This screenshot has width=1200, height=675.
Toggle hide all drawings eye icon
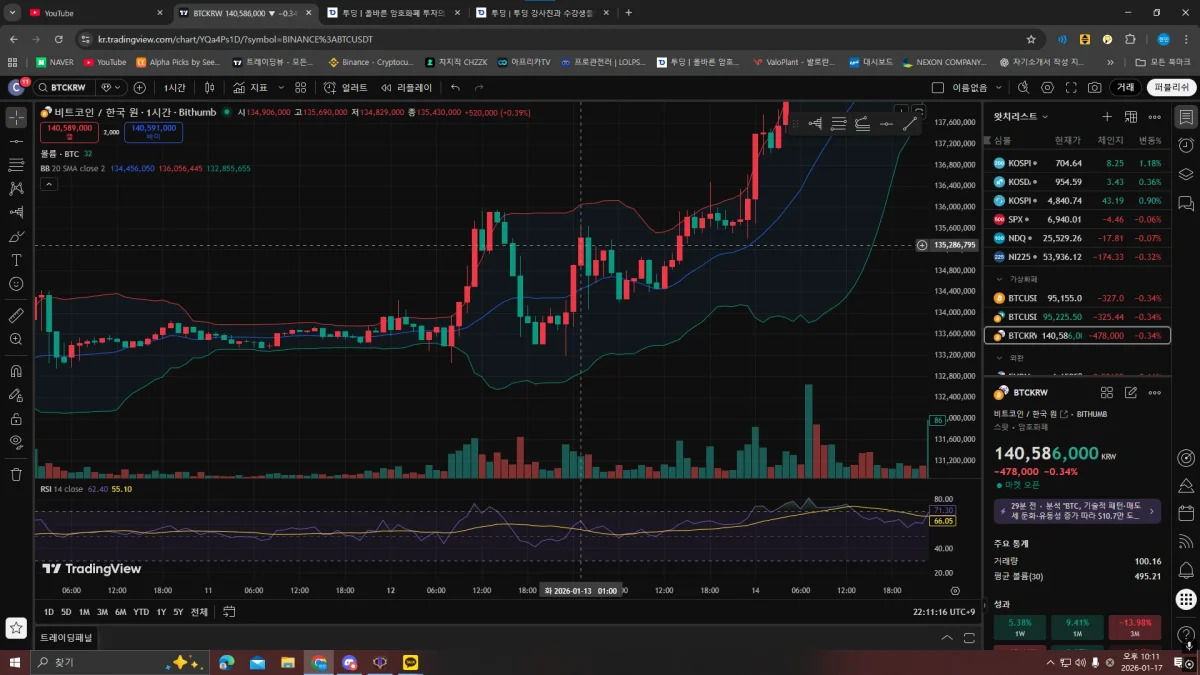click(x=16, y=442)
